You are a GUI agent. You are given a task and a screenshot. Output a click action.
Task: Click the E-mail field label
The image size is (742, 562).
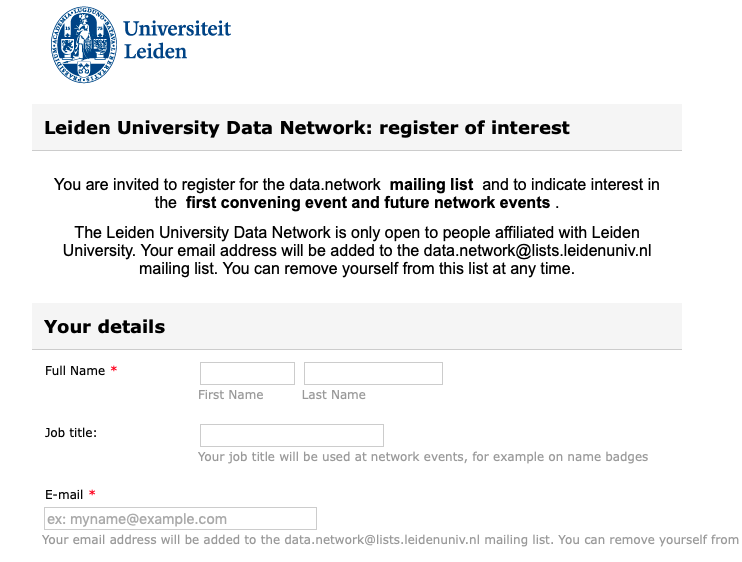click(x=64, y=494)
